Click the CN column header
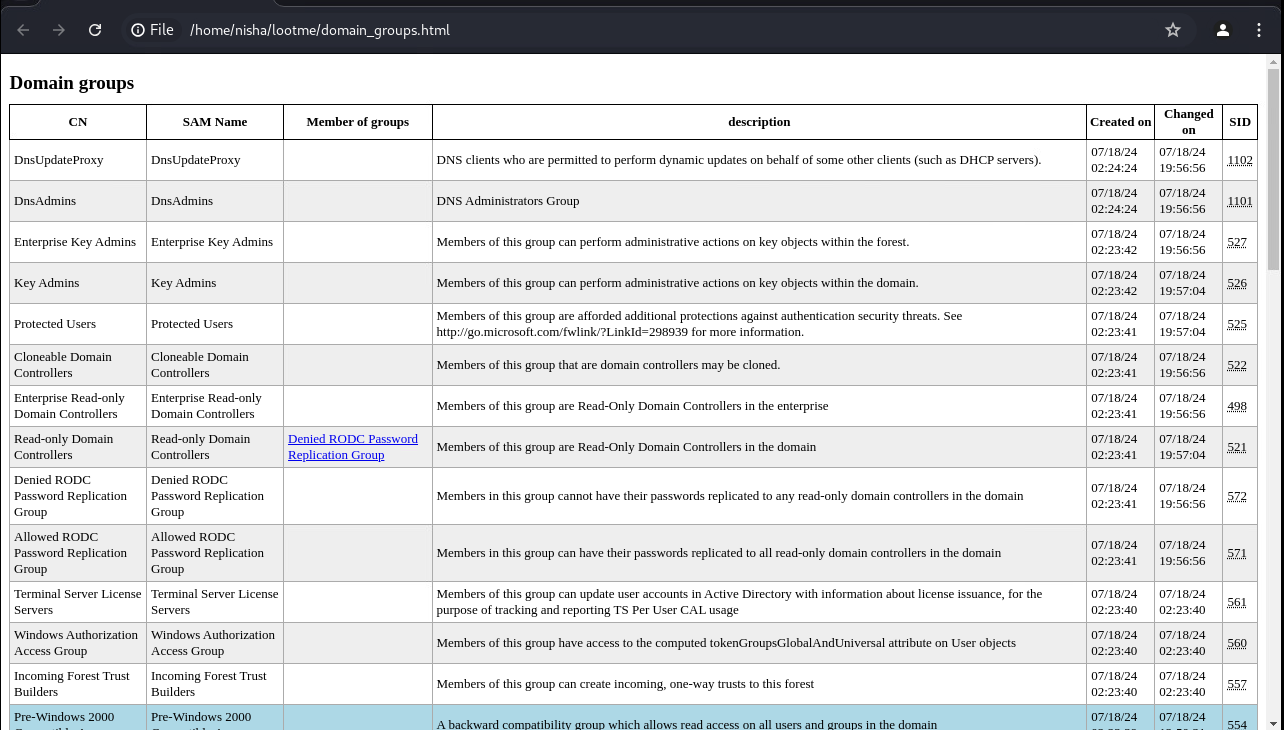 pyautogui.click(x=77, y=122)
